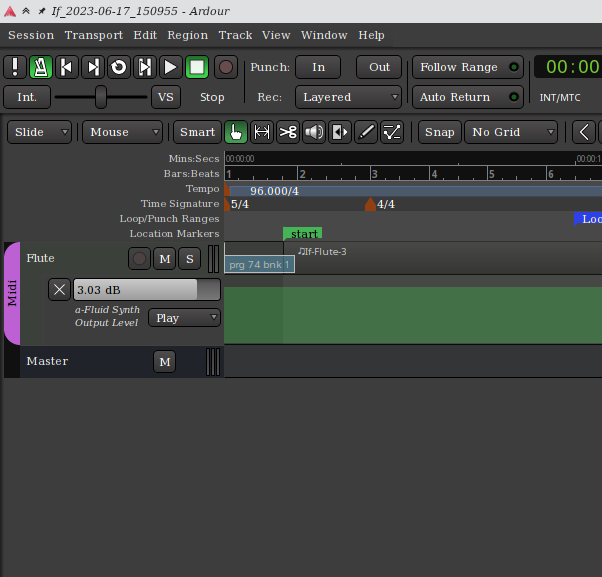Click the Flute 3.03 dB level slider
This screenshot has width=602, height=577.
click(x=147, y=290)
